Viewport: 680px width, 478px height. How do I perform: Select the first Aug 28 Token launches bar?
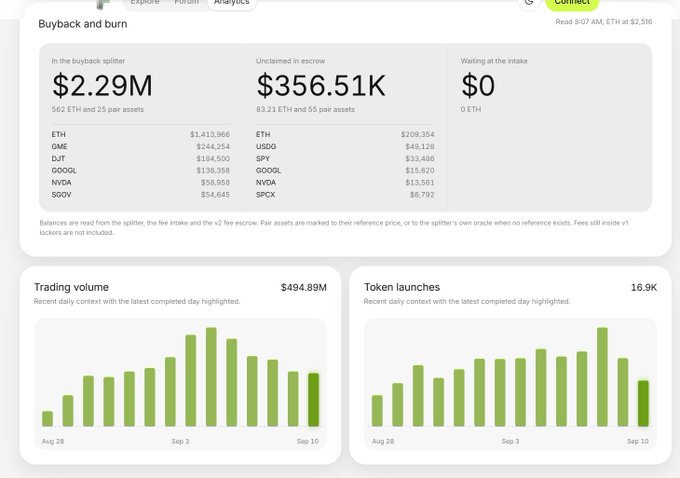(x=377, y=411)
